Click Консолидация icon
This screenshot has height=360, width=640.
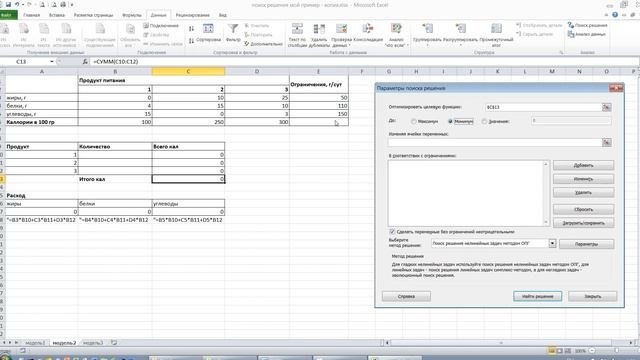click(368, 29)
